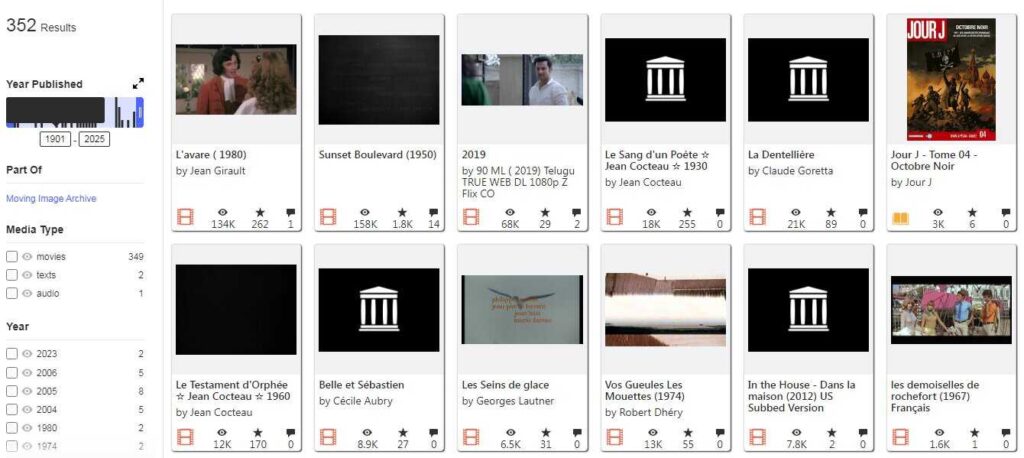
Task: Check the 2023 year filter
Action: [x=12, y=354]
